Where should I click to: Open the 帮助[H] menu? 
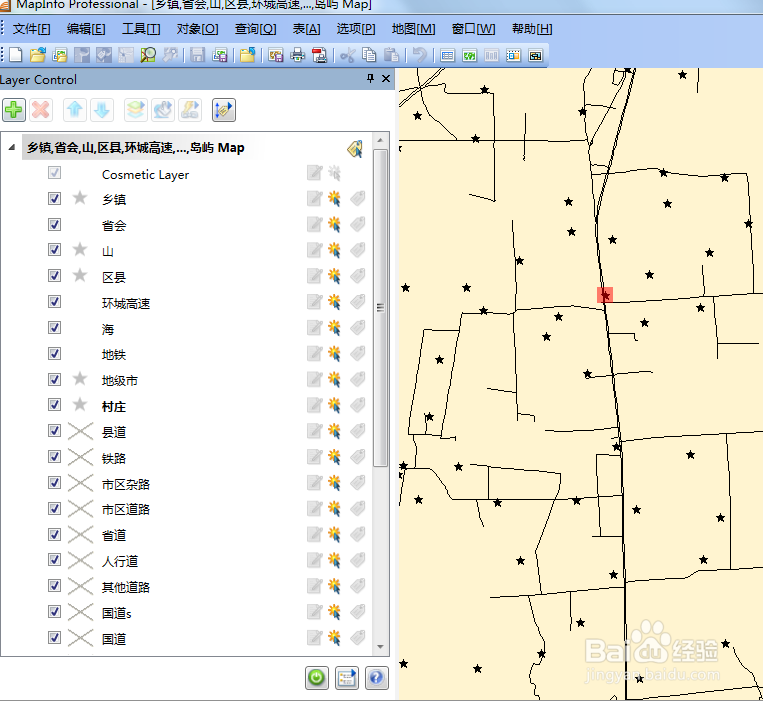tap(532, 29)
